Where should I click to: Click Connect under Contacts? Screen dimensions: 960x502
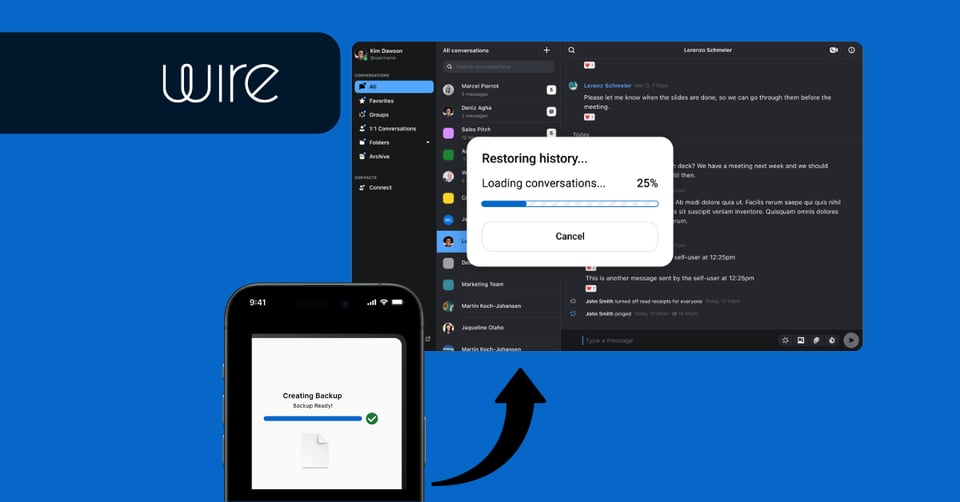pyautogui.click(x=380, y=188)
